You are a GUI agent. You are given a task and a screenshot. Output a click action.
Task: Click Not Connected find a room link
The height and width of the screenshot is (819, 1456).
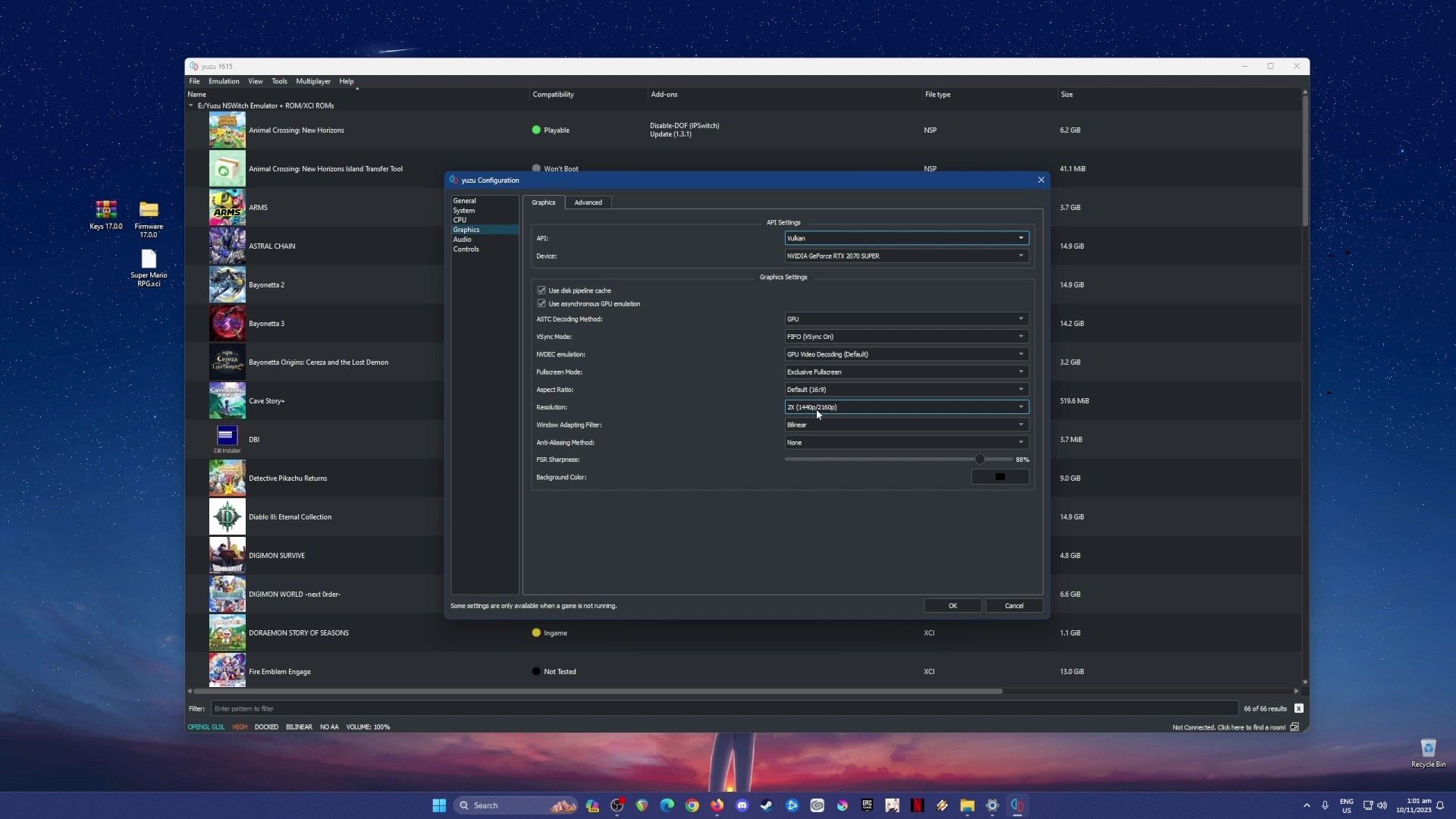[x=1228, y=727]
